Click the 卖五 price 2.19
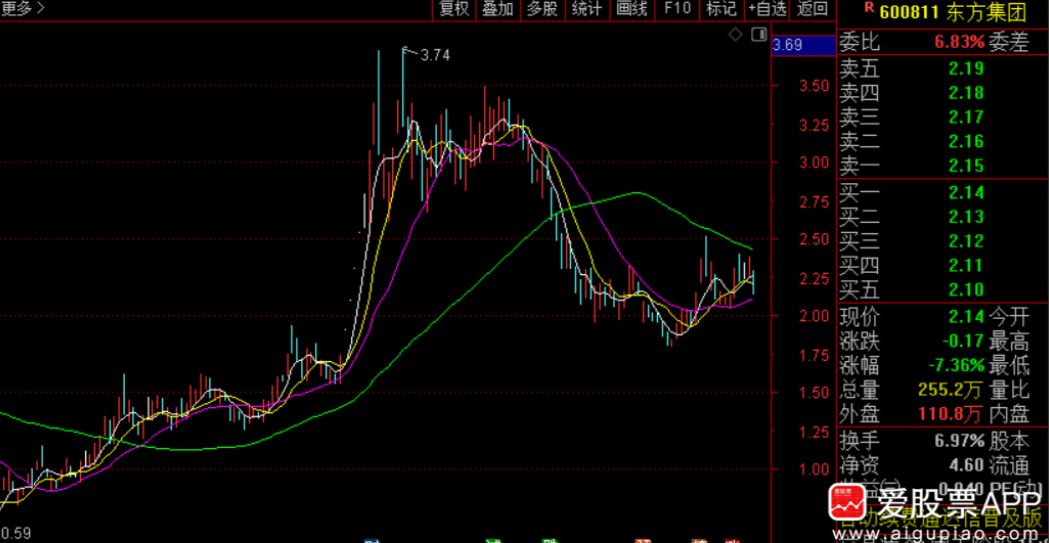1049x543 pixels. click(965, 68)
